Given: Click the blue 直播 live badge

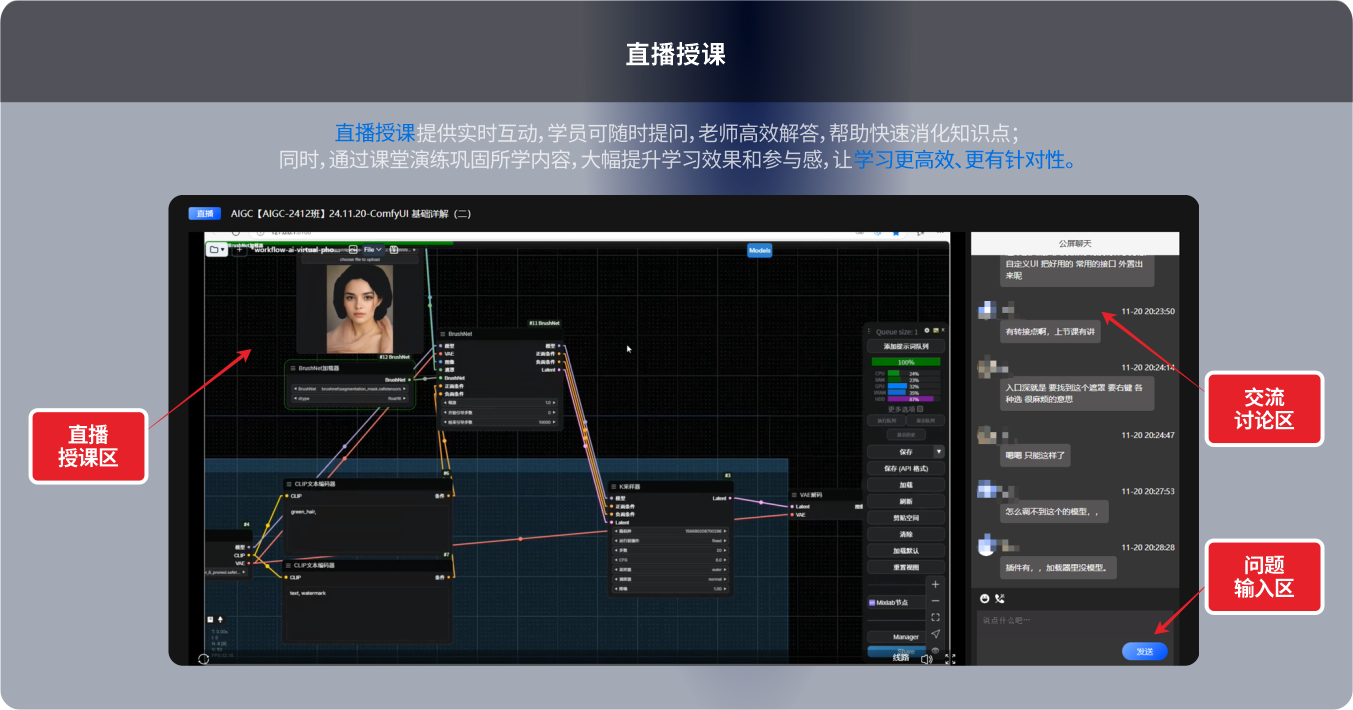Looking at the screenshot, I should pyautogui.click(x=204, y=213).
